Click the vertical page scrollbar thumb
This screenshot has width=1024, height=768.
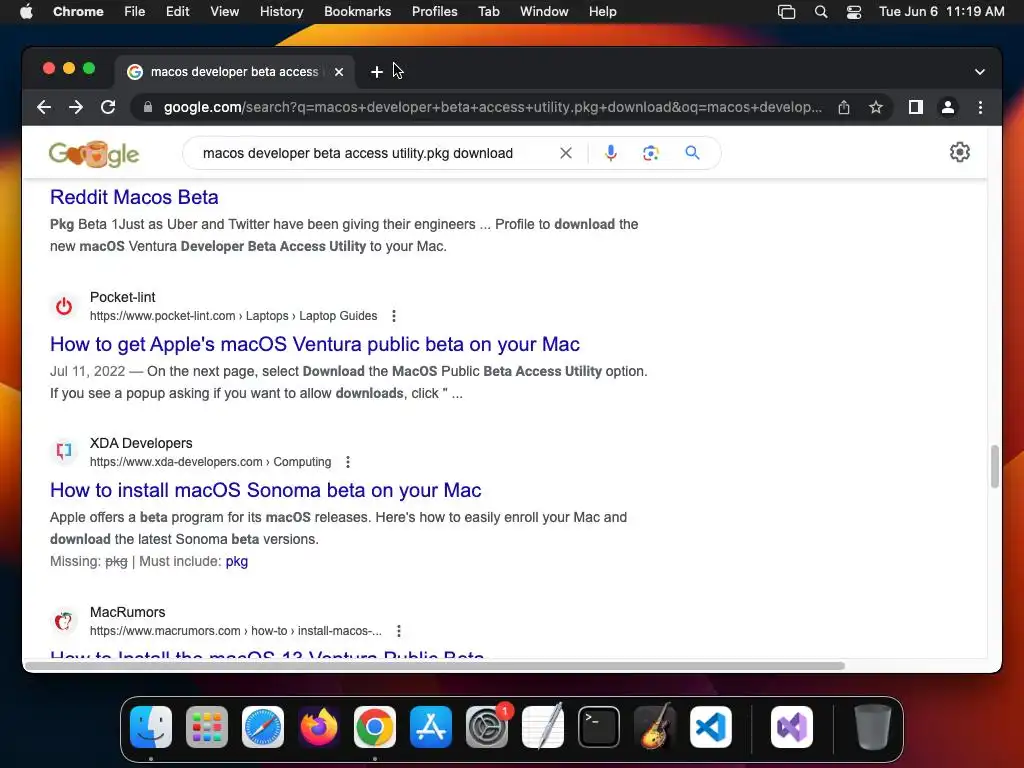point(995,466)
